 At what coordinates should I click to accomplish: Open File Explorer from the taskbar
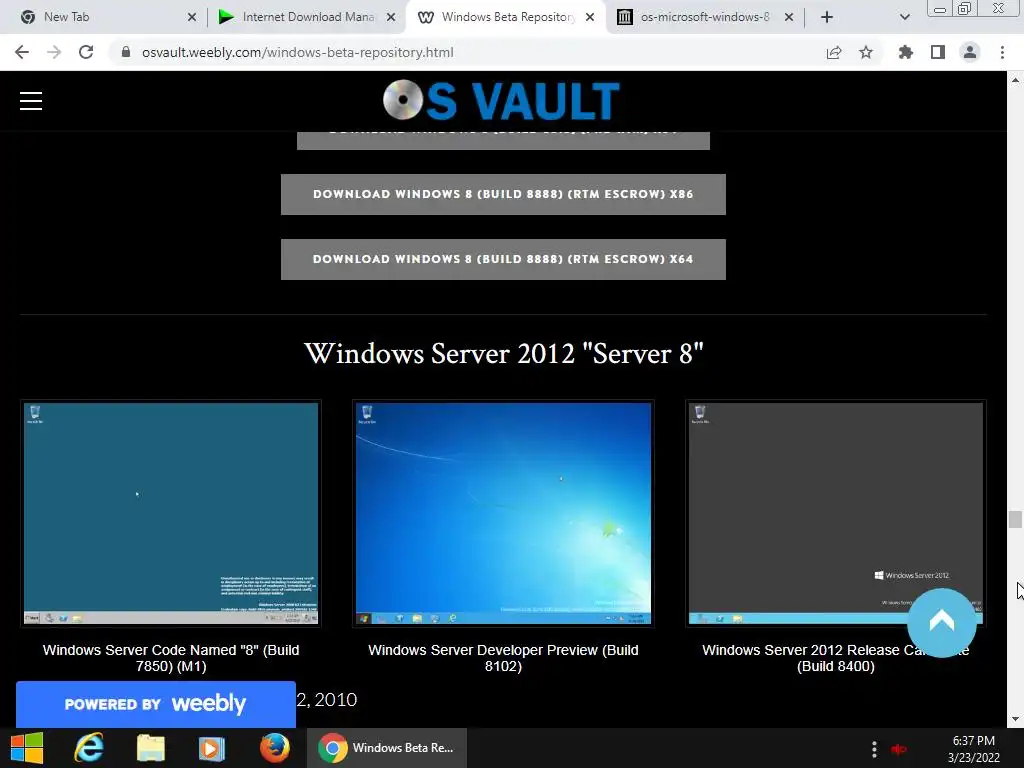[150, 748]
